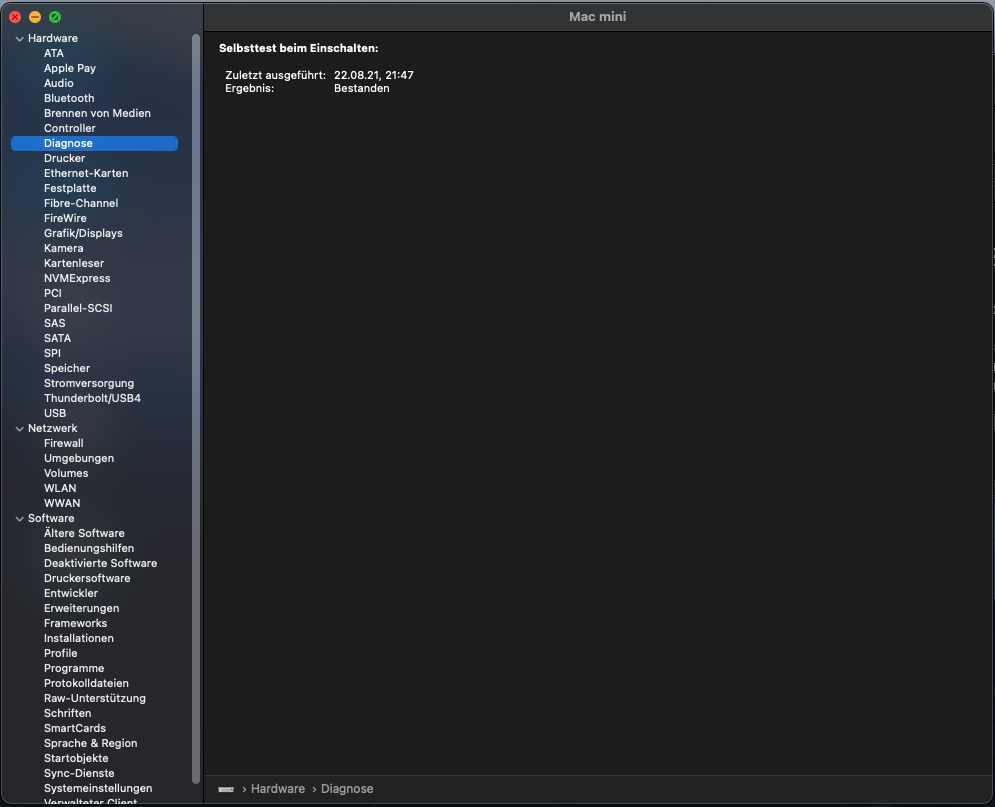Screen dimensions: 995x807
Task: Click the green zoom window button
Action: 55,17
